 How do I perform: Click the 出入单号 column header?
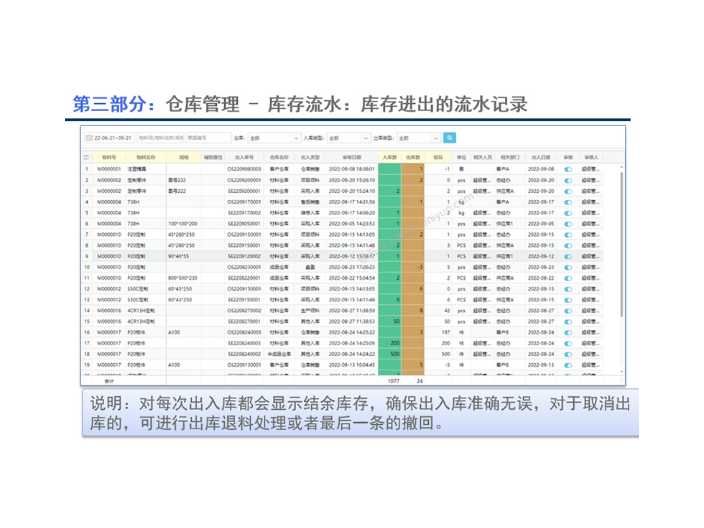point(244,158)
